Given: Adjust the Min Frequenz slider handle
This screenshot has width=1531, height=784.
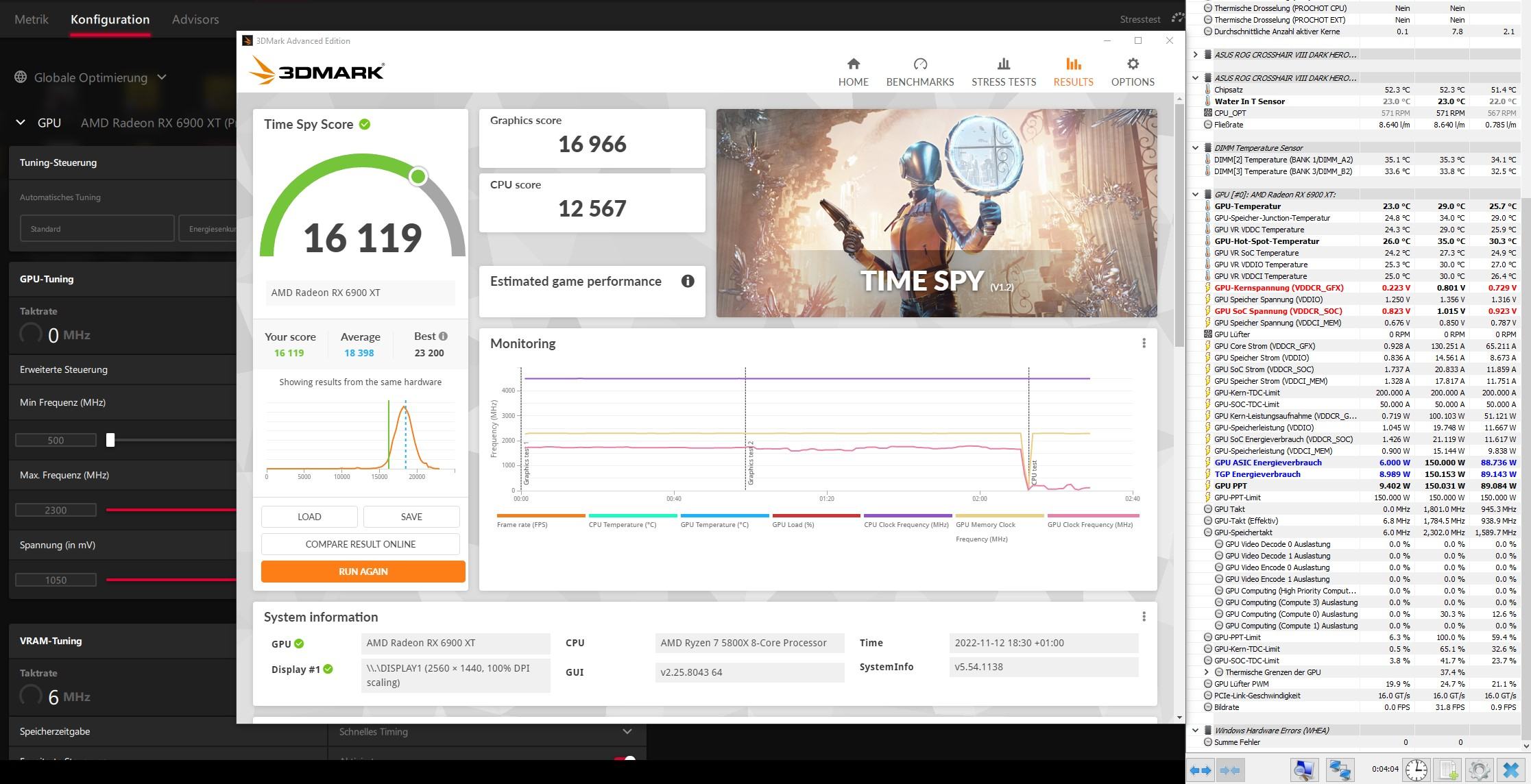Looking at the screenshot, I should click(x=110, y=441).
